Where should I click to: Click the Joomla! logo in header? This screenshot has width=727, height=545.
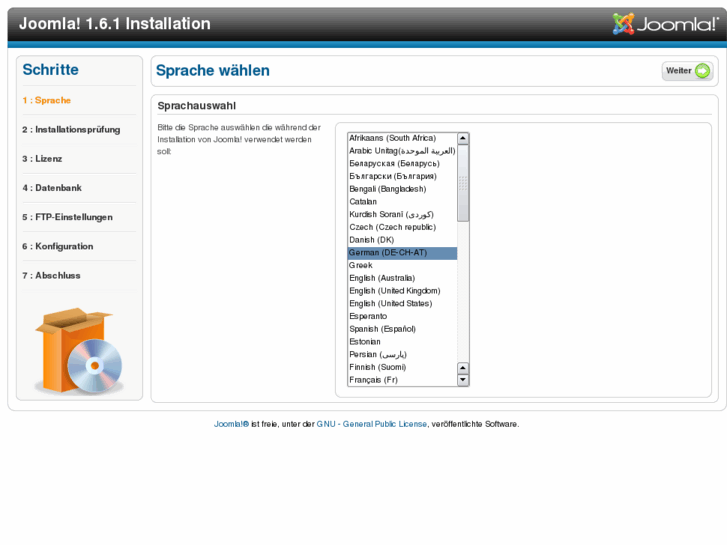tap(665, 24)
